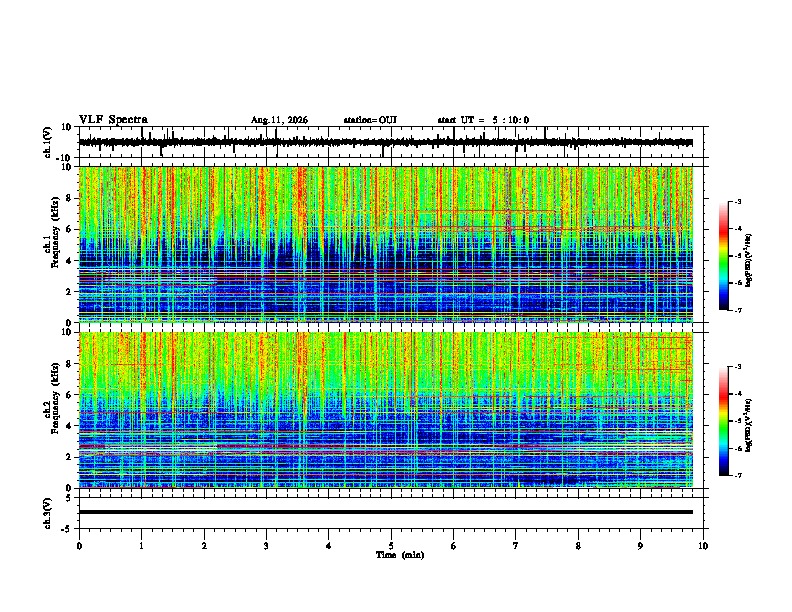Click the ch.2 color scale bar
This screenshot has width=792, height=612.
coord(723,421)
